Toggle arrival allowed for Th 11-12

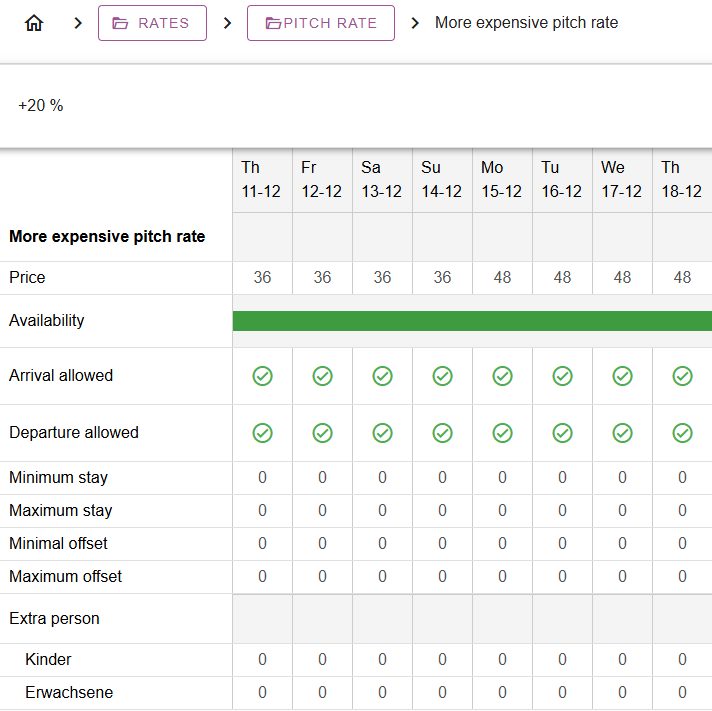262,376
